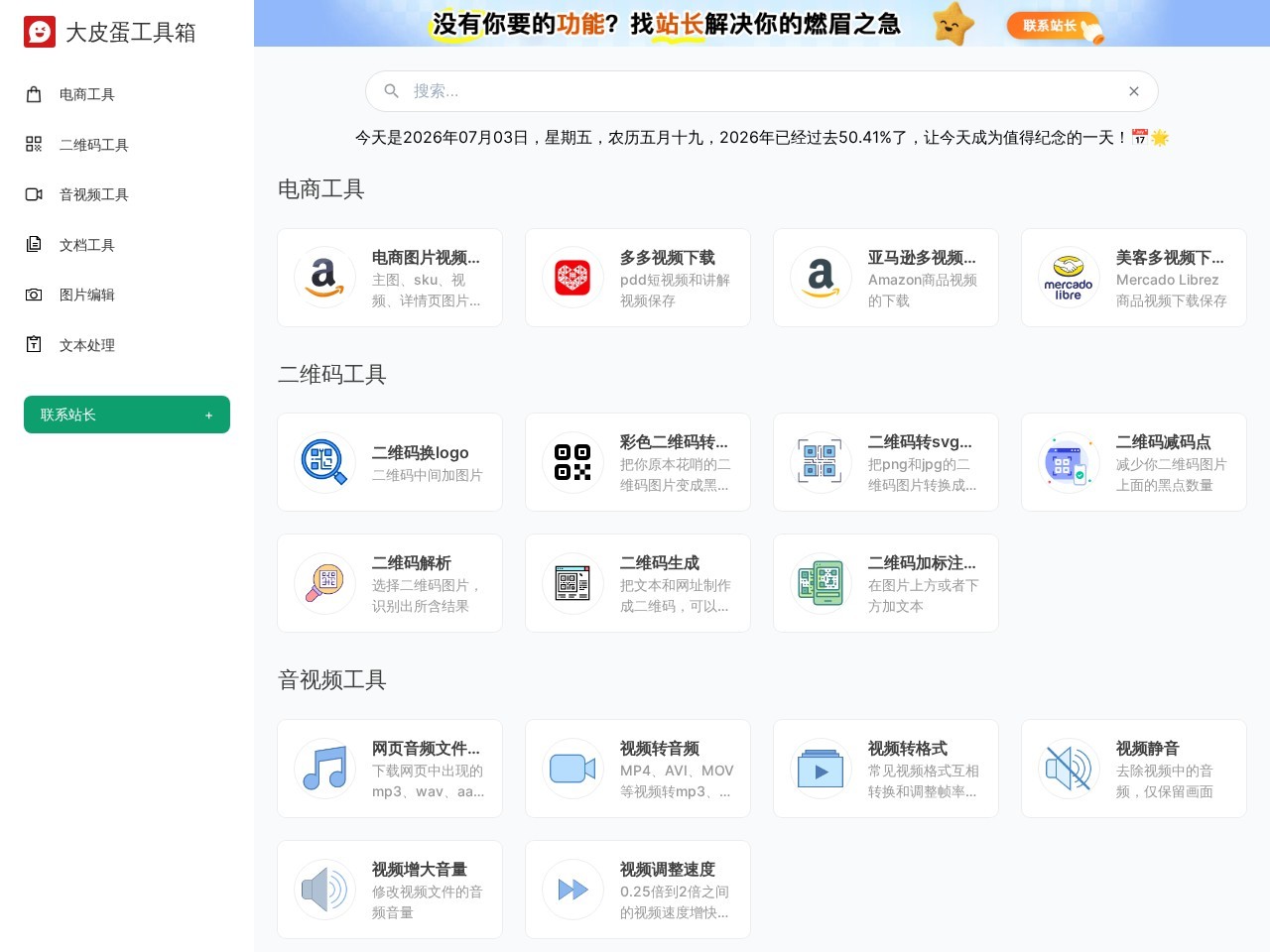Click the speaker icon on 视频增大音量

(x=324, y=890)
